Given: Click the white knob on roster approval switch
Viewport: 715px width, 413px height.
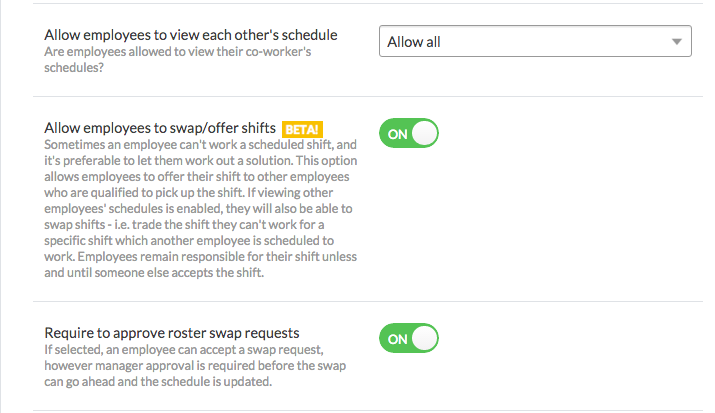Looking at the screenshot, I should pos(425,338).
